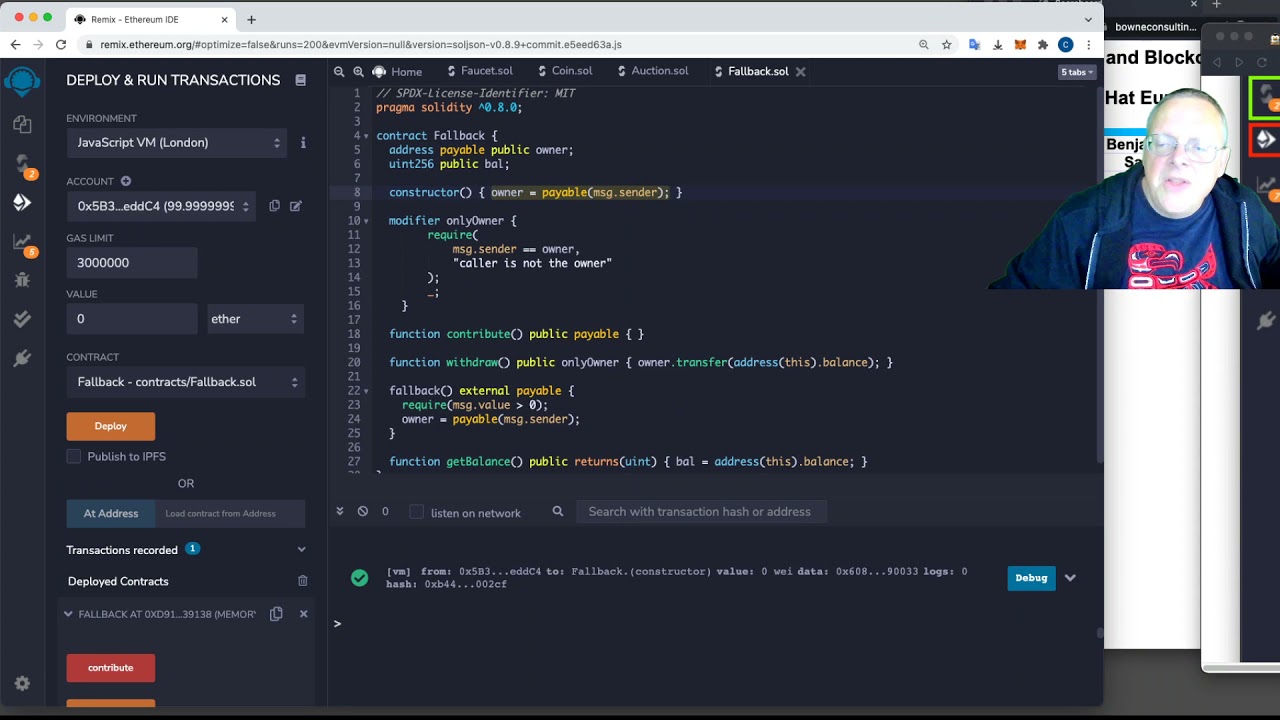Open the Contract selection dropdown
Screen dimensions: 1280x720
click(186, 382)
